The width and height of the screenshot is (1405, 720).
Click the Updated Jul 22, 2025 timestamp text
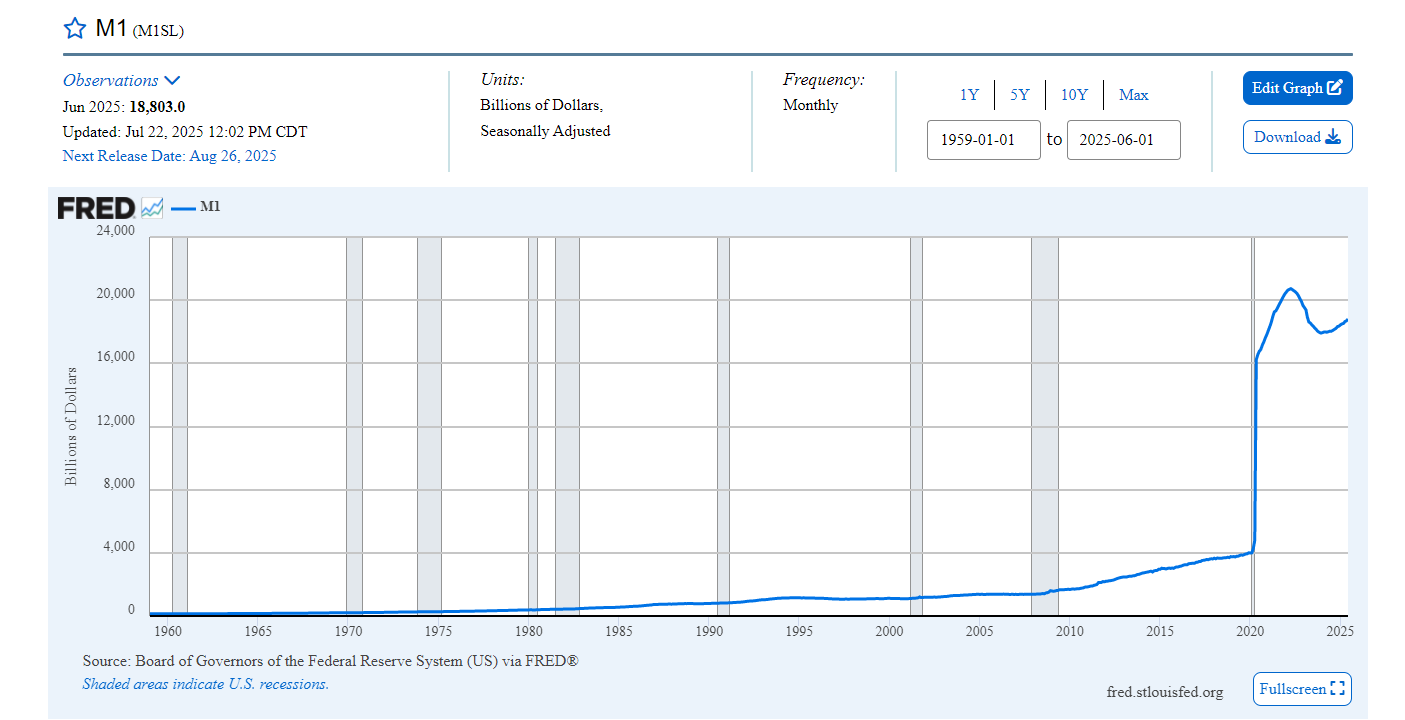coord(185,131)
